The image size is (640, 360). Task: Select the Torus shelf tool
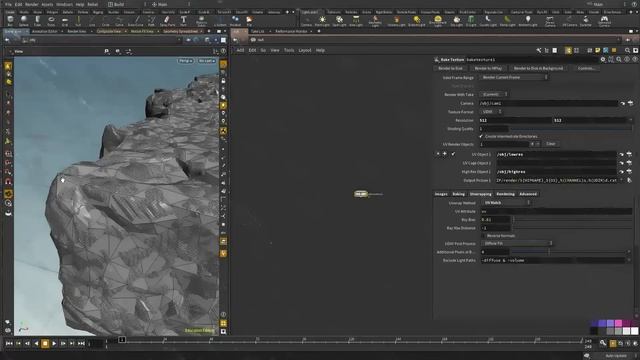click(x=51, y=20)
